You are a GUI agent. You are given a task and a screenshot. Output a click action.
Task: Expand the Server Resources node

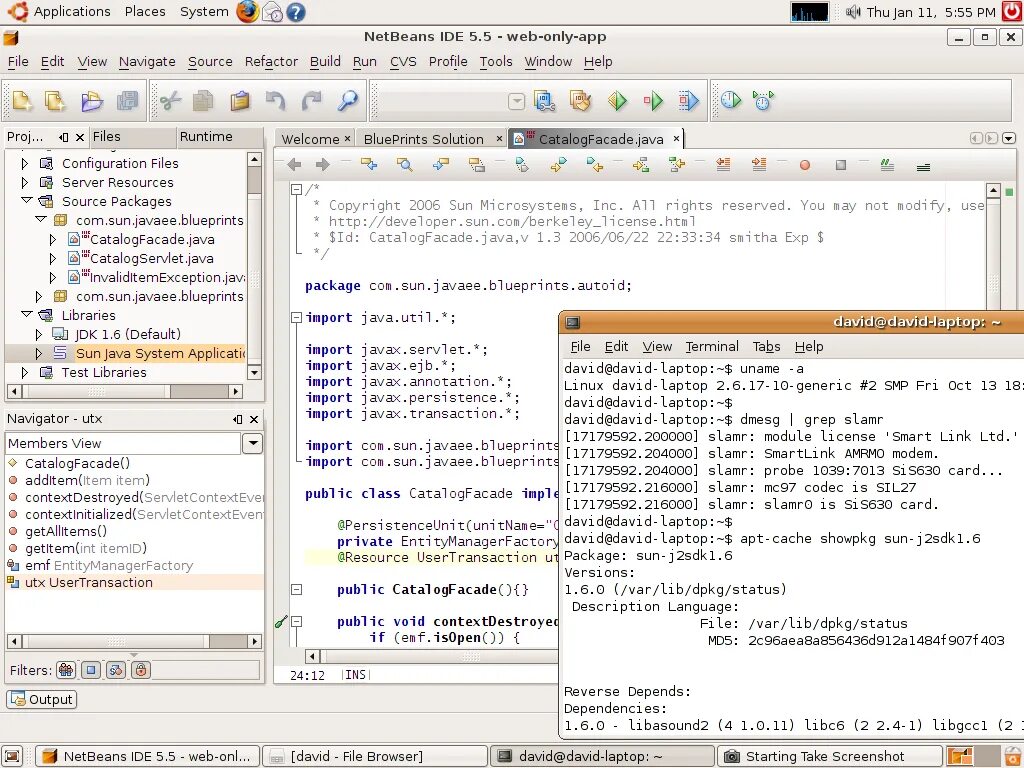[x=25, y=182]
